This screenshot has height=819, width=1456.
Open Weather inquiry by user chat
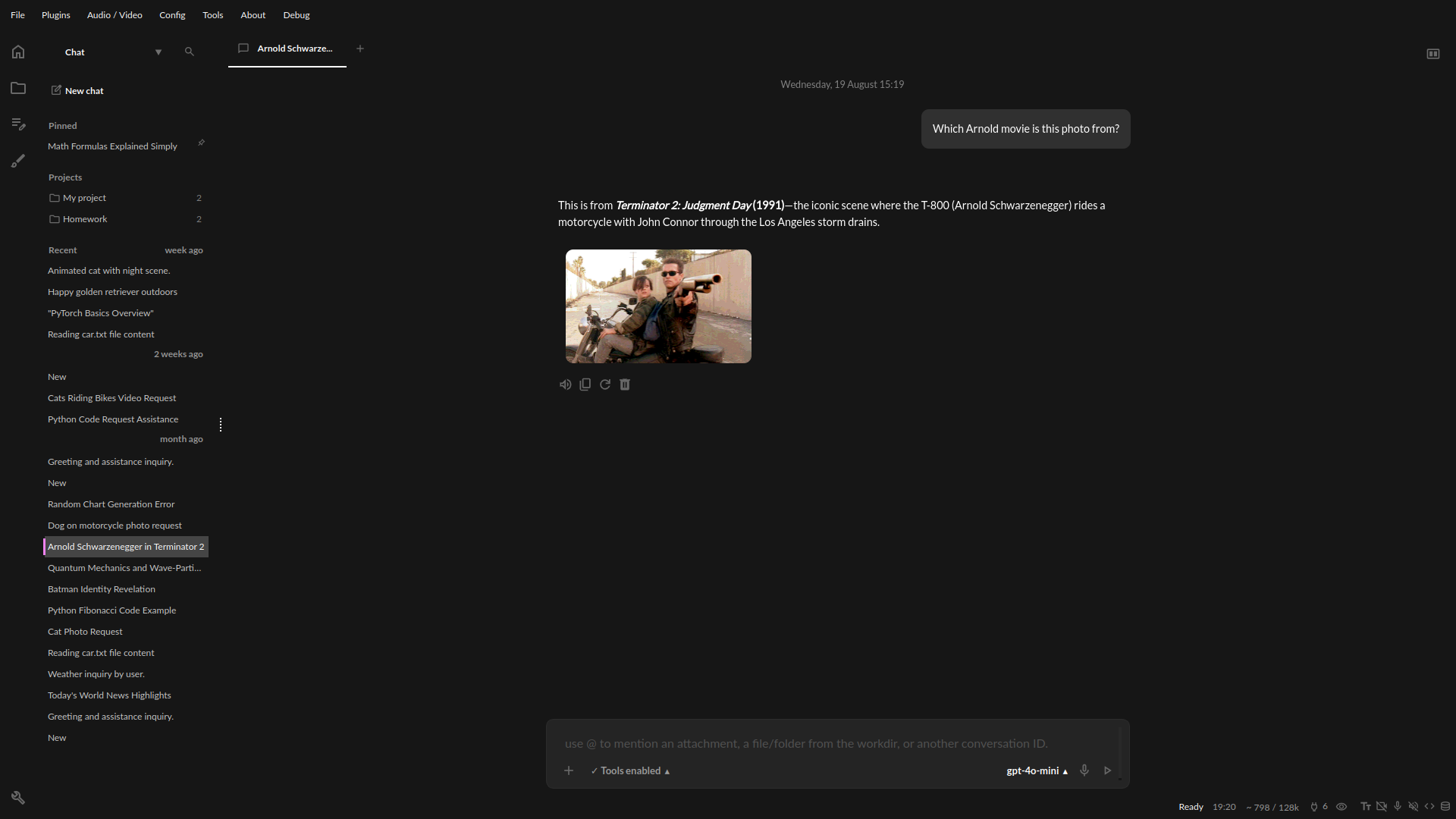(126, 674)
